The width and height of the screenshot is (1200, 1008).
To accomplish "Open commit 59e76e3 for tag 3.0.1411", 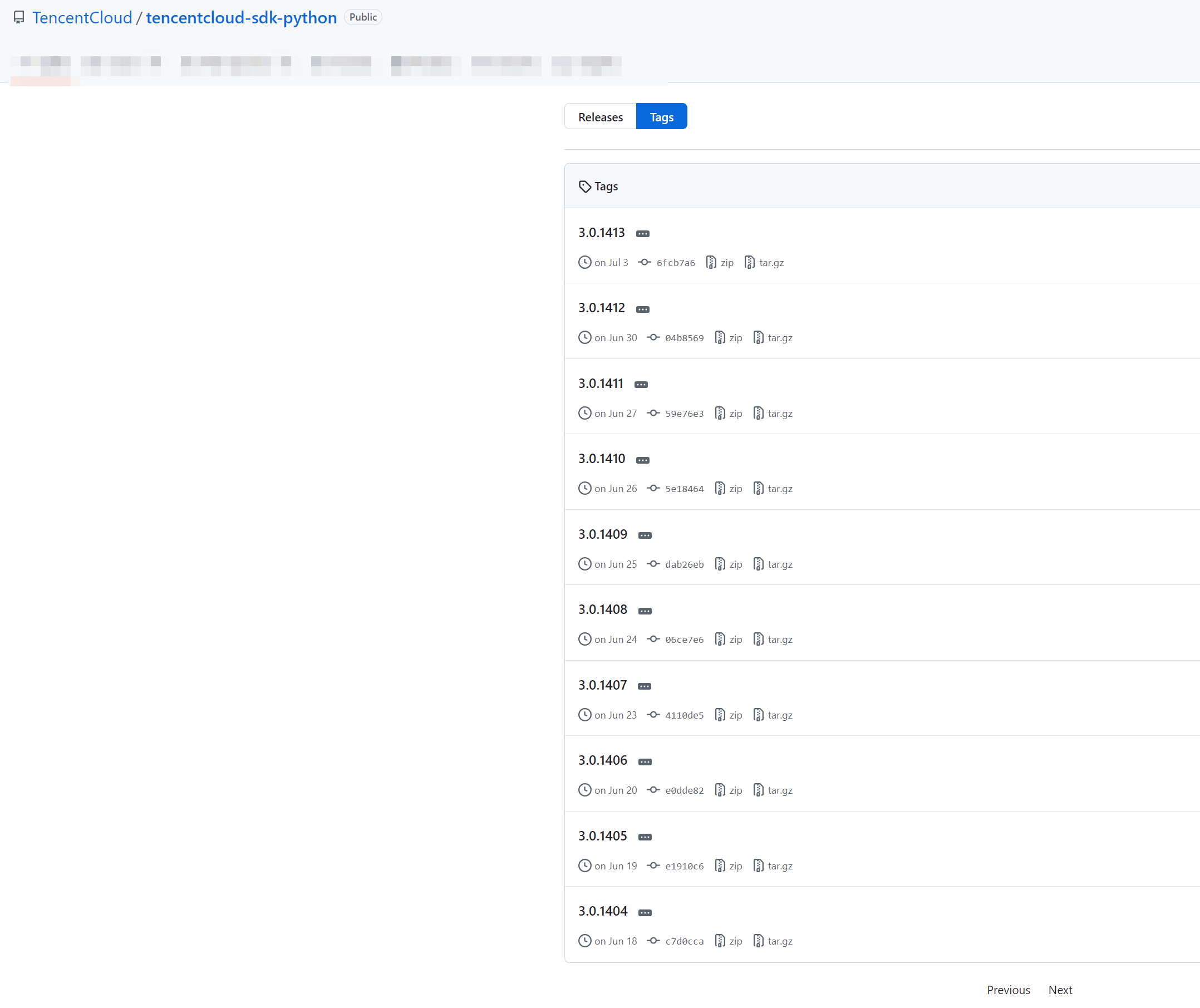I will [683, 413].
